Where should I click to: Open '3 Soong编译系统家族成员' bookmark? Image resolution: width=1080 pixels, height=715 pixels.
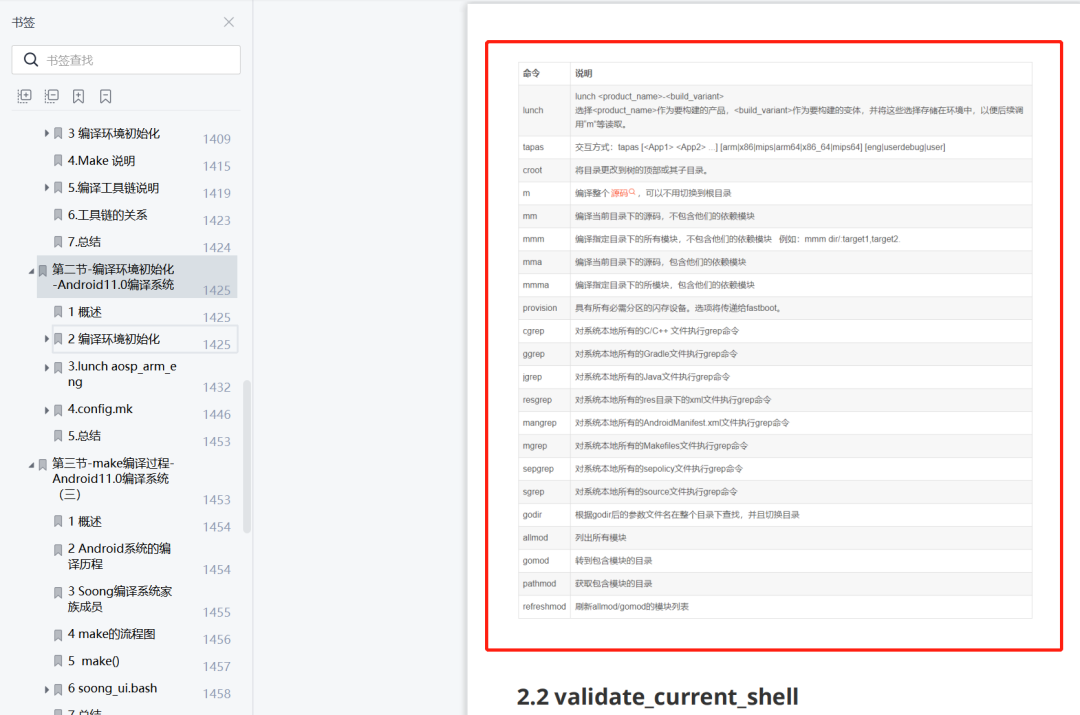(x=120, y=599)
